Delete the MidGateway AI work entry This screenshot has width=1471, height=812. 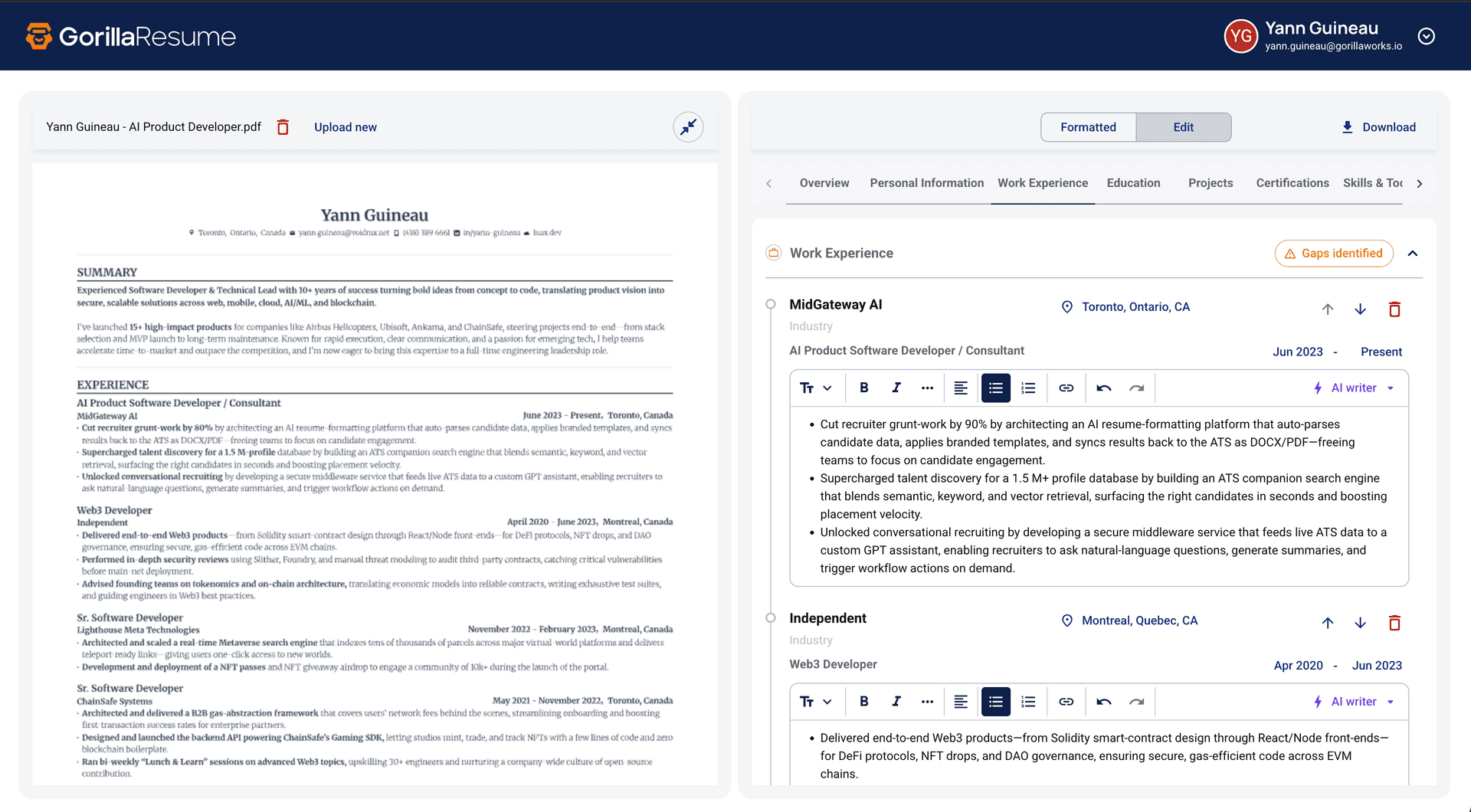(x=1394, y=309)
